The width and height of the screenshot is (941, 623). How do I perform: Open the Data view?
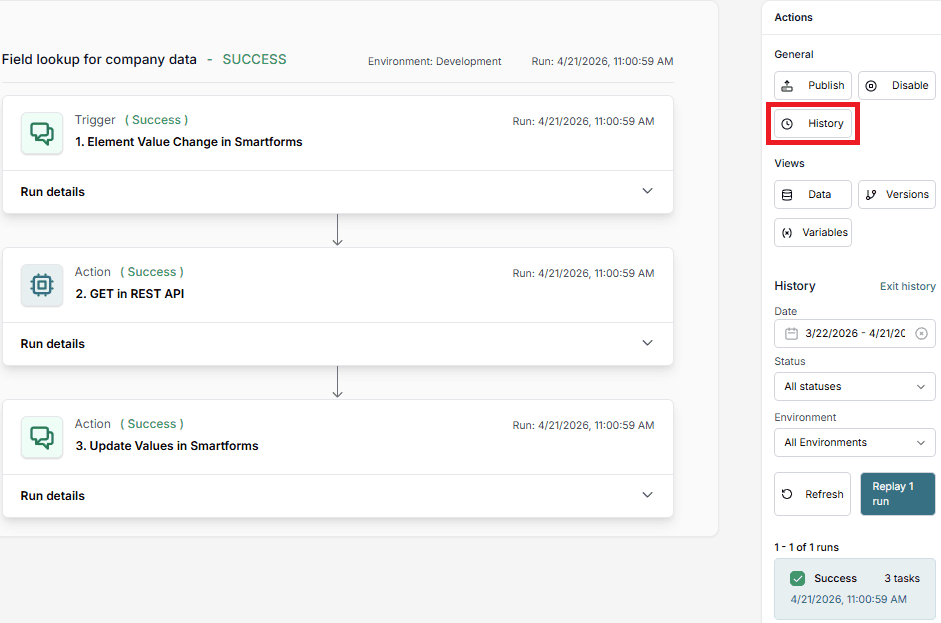813,194
